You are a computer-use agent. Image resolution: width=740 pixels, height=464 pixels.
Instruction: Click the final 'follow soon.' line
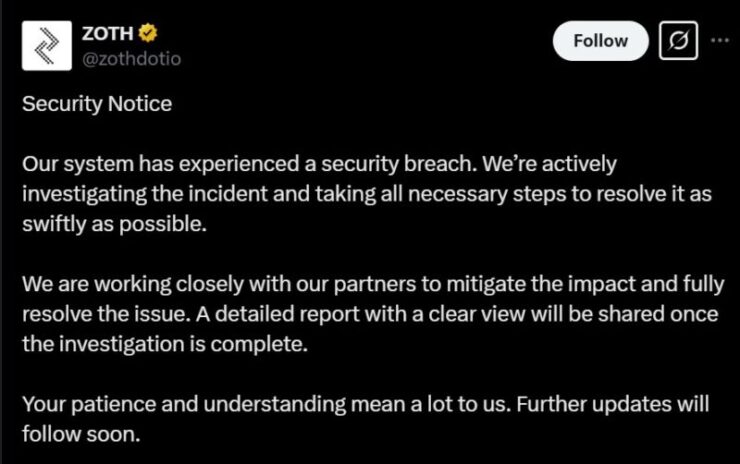pos(81,434)
